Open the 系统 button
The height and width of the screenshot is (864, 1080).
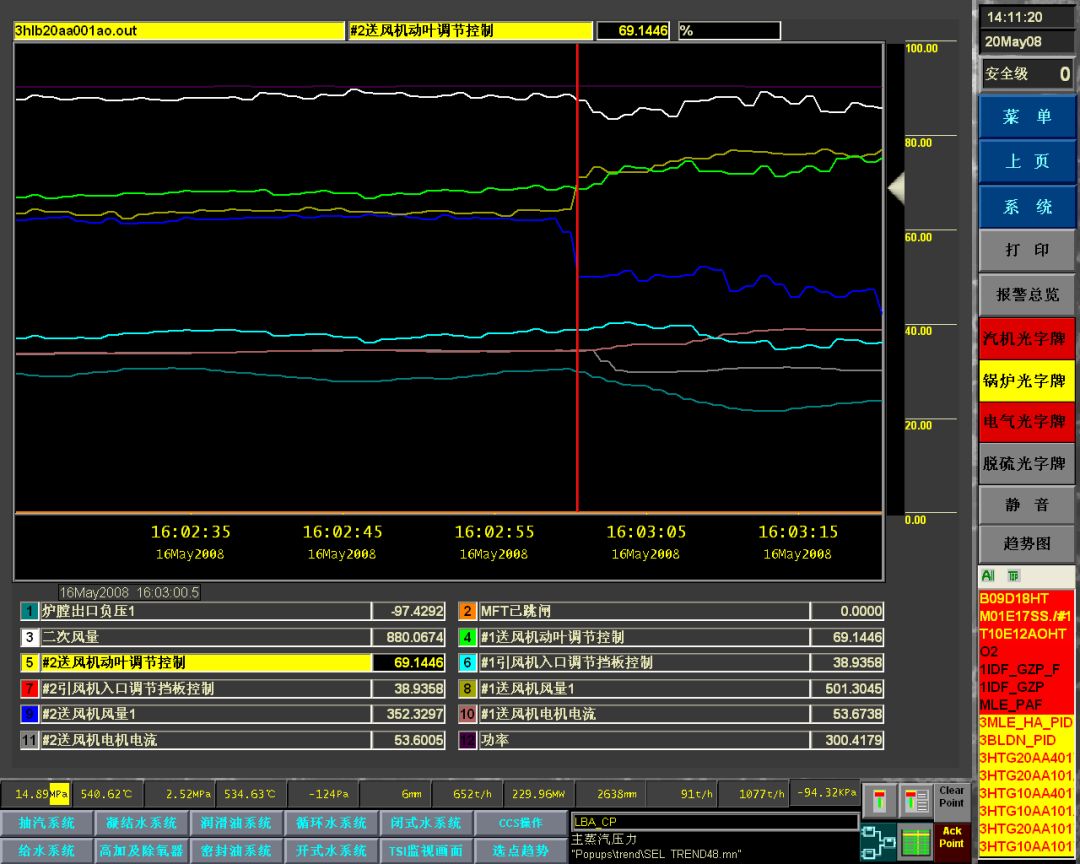[1026, 206]
